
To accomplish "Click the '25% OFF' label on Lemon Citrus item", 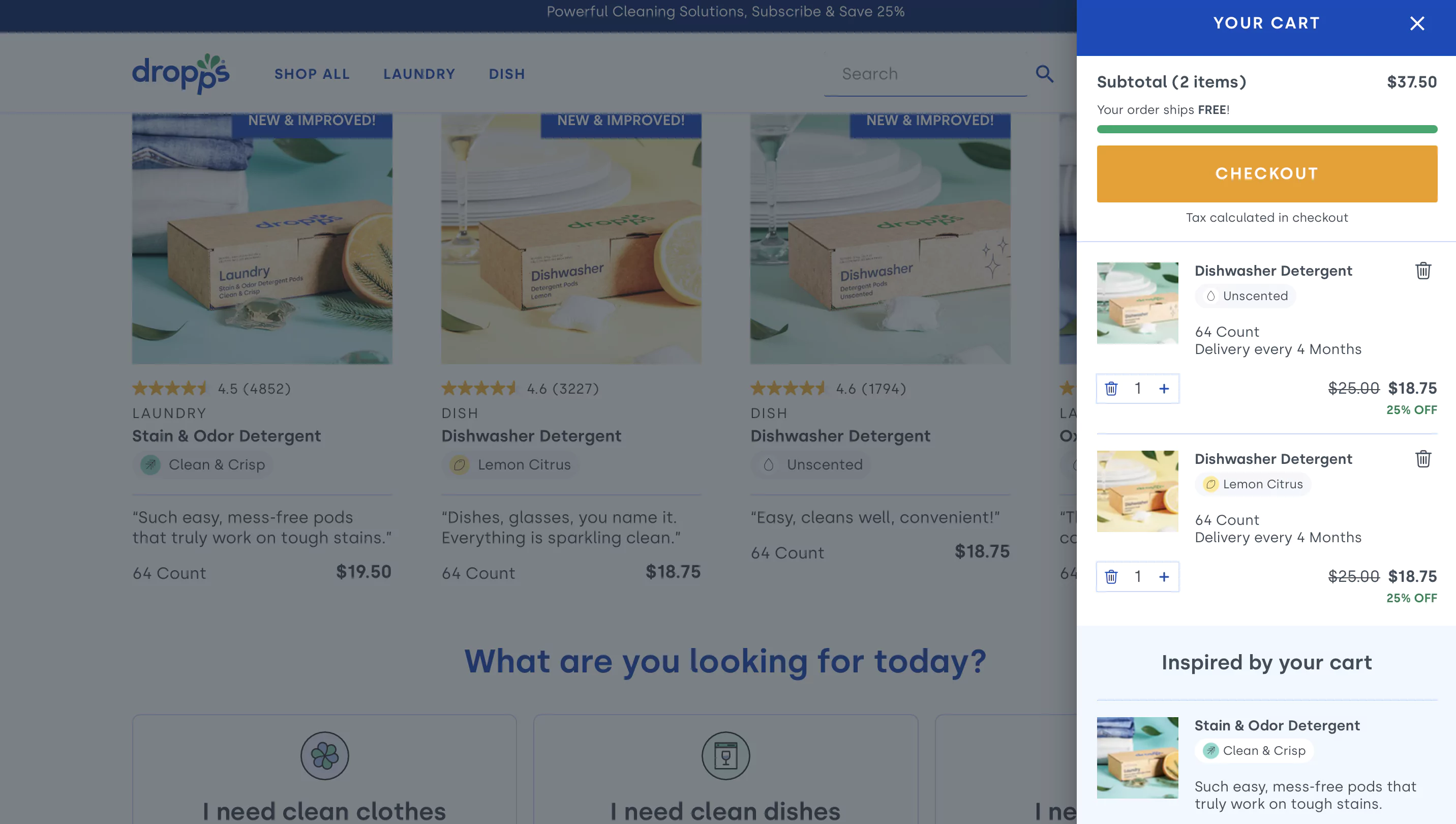I will click(x=1411, y=598).
